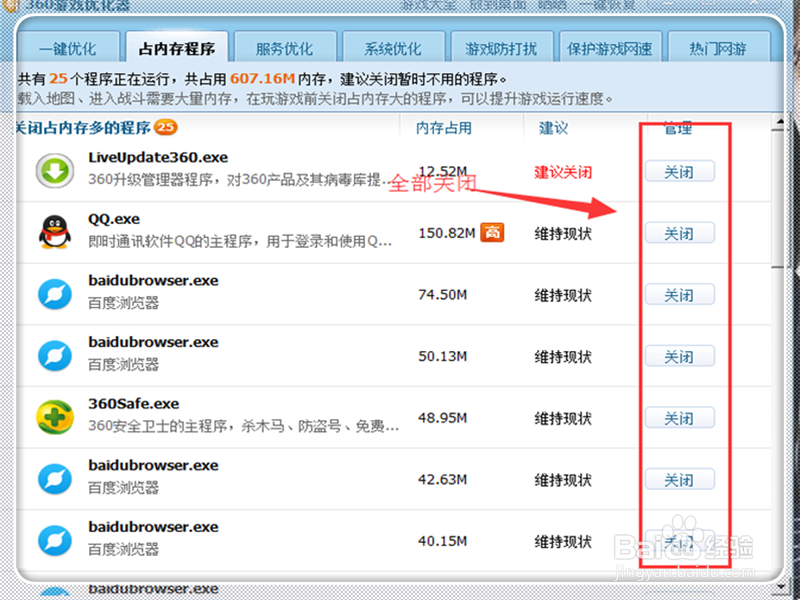The image size is (800, 600).
Task: Click the browser icon in the 40.15M row
Action: pyautogui.click(x=55, y=540)
